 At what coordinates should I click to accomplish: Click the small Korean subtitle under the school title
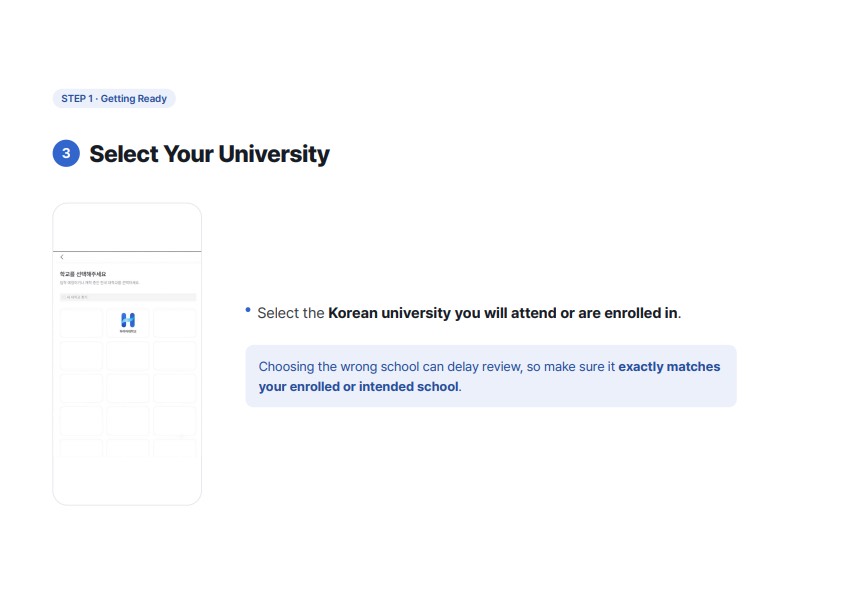coord(99,282)
